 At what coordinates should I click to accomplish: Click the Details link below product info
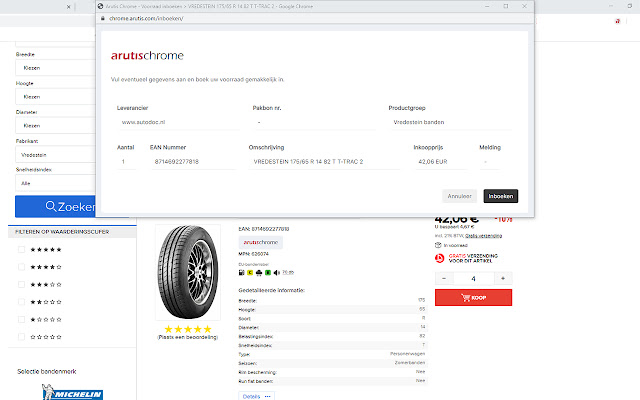(x=256, y=396)
